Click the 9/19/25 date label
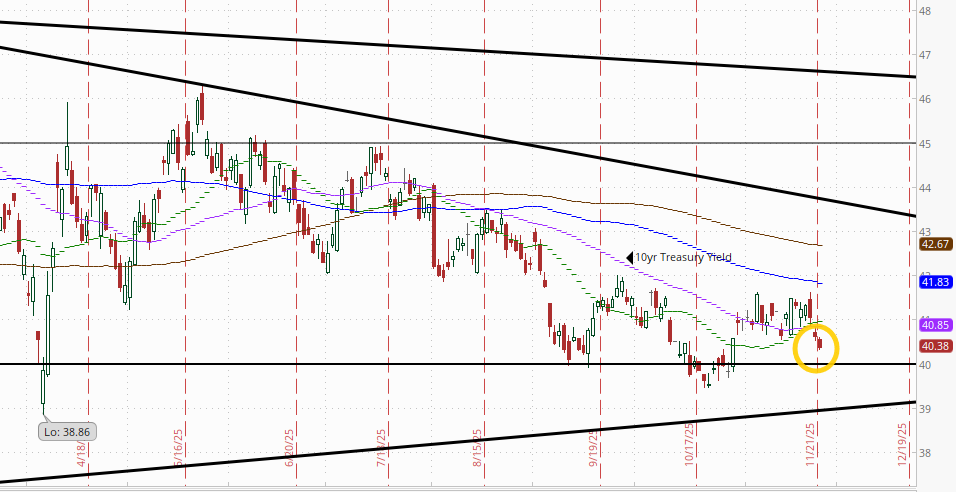Viewport: 956px width, 492px height. pyautogui.click(x=593, y=447)
